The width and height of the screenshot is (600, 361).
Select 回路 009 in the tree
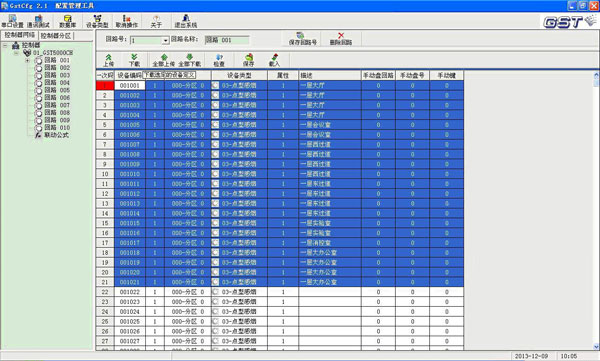point(57,120)
